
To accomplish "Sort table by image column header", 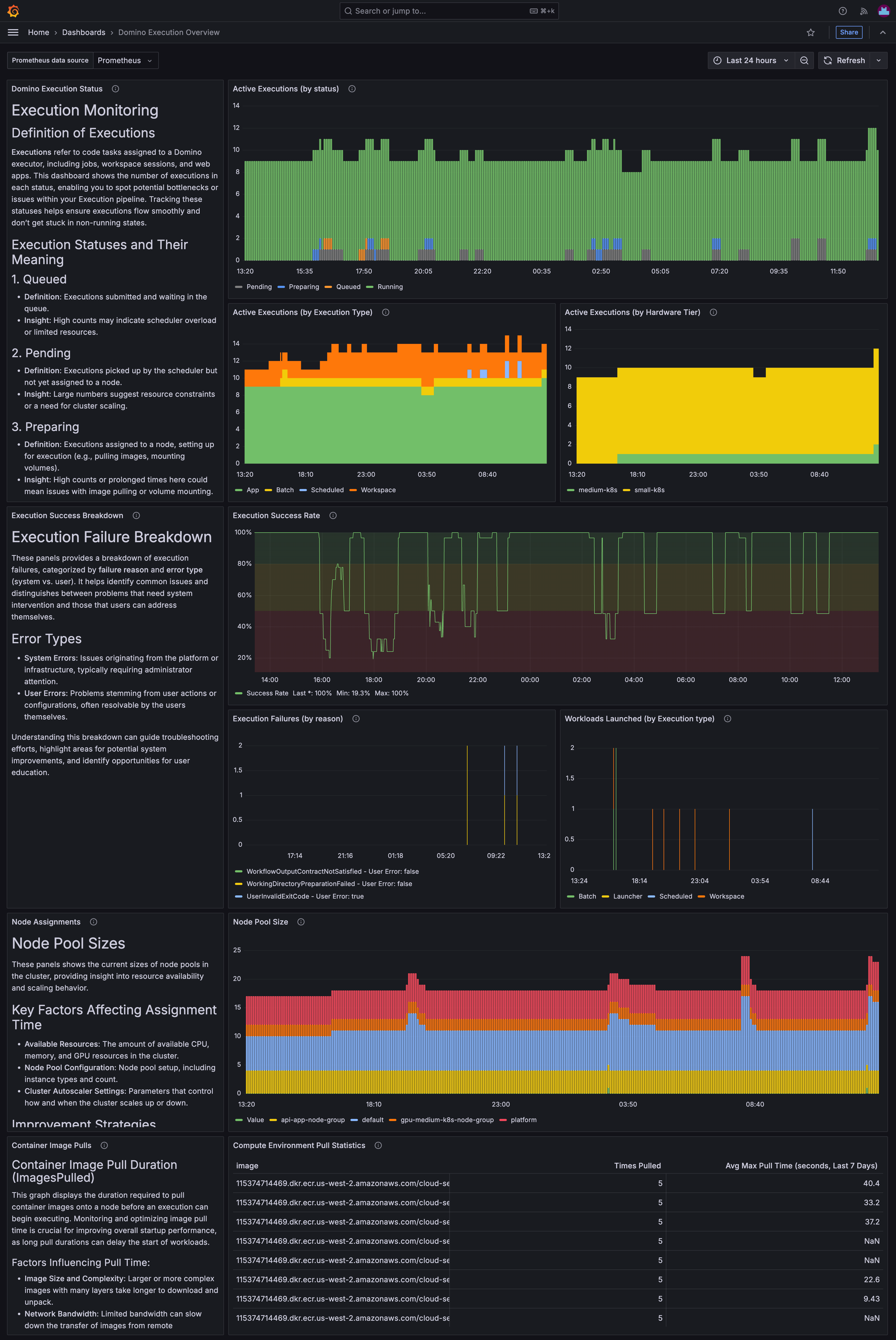I will (x=247, y=1166).
